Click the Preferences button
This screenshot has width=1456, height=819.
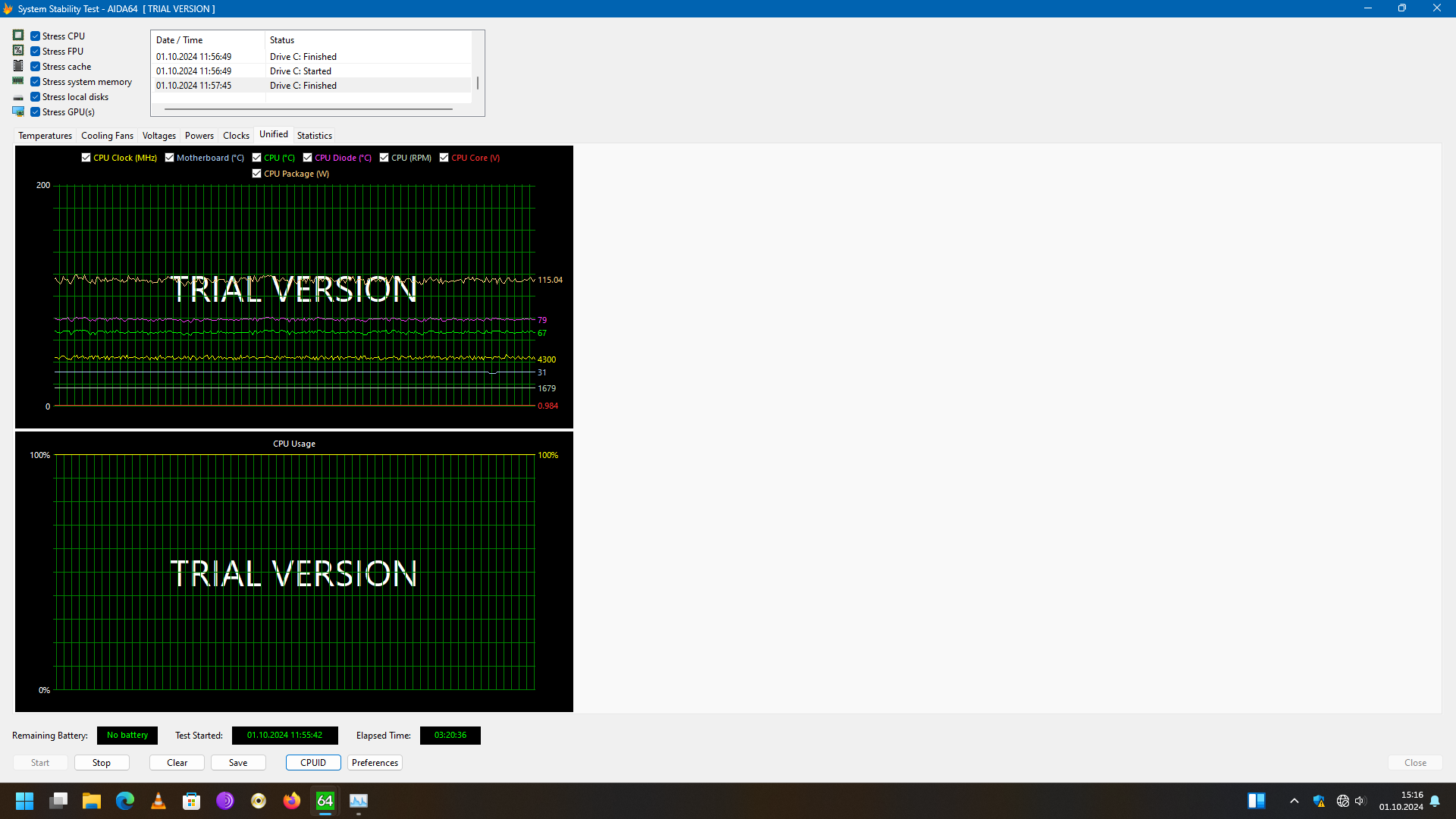(375, 763)
